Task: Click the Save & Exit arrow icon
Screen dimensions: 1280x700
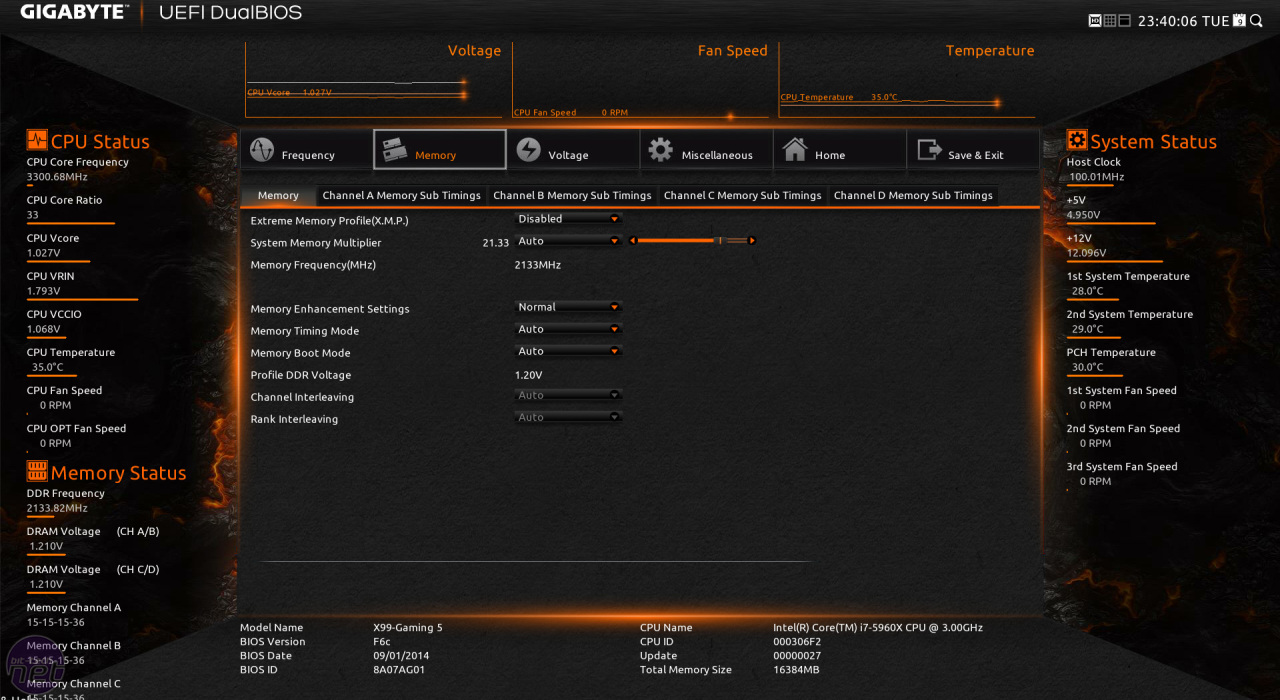Action: (x=929, y=150)
